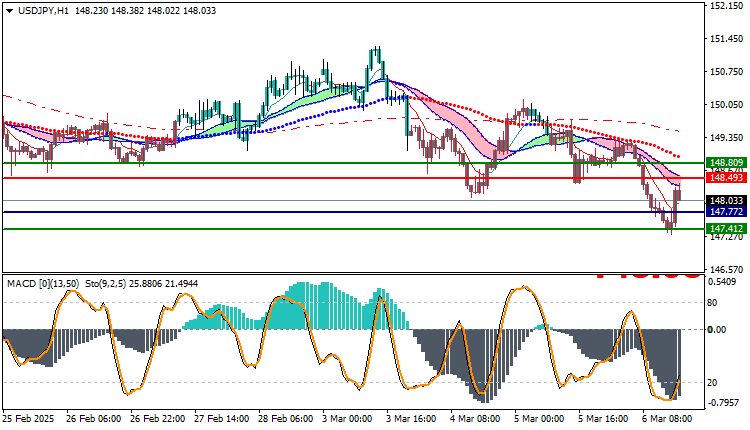This screenshot has width=750, height=430.
Task: Select the 5 Mar 16:00 time label
Action: (x=604, y=419)
